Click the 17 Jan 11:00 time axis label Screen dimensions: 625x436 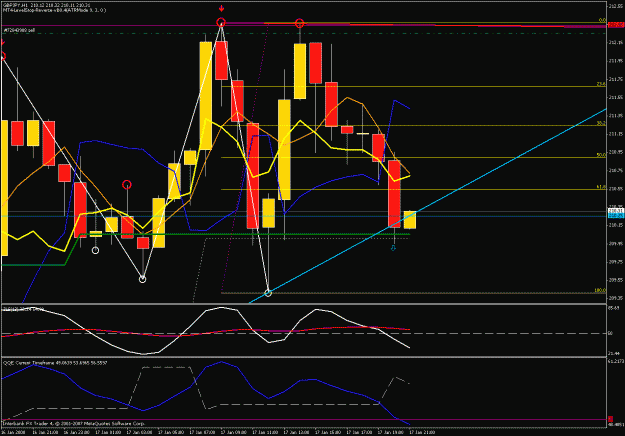point(265,432)
